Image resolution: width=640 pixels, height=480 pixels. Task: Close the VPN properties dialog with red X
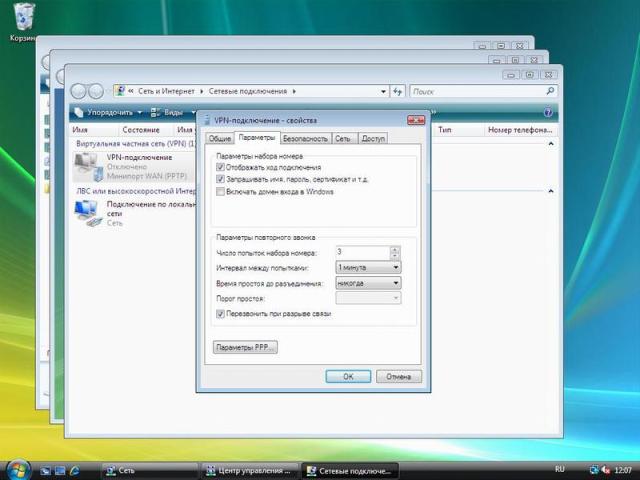(416, 120)
